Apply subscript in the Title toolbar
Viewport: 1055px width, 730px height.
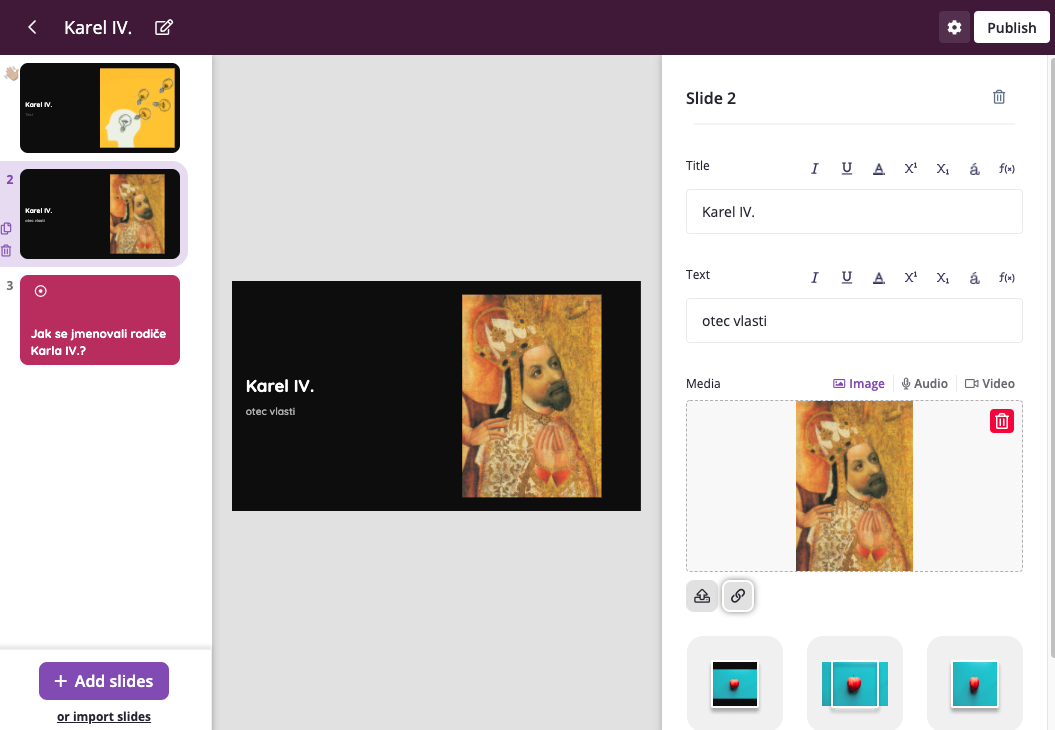[943, 169]
